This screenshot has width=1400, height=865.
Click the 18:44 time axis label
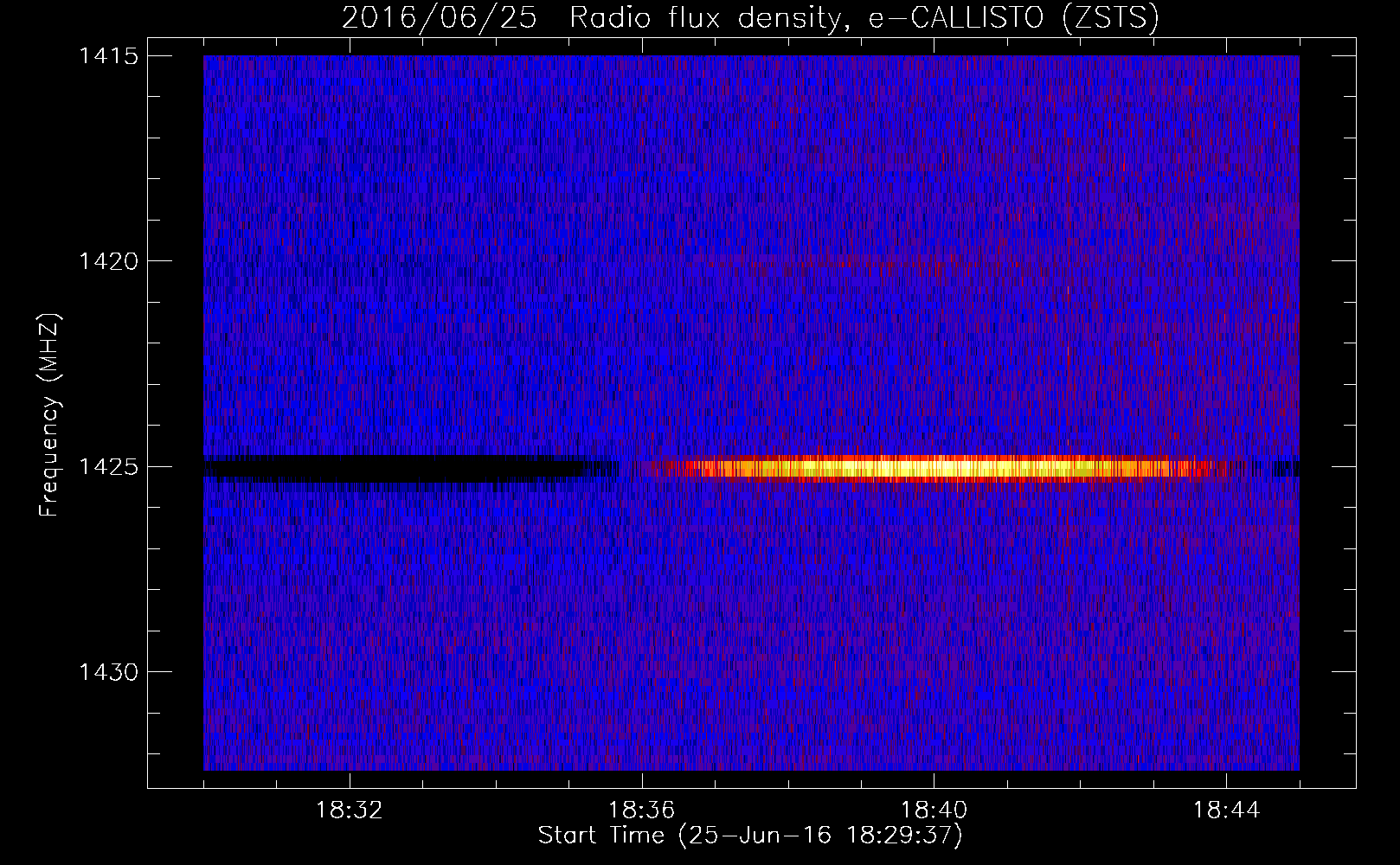pyautogui.click(x=1227, y=811)
